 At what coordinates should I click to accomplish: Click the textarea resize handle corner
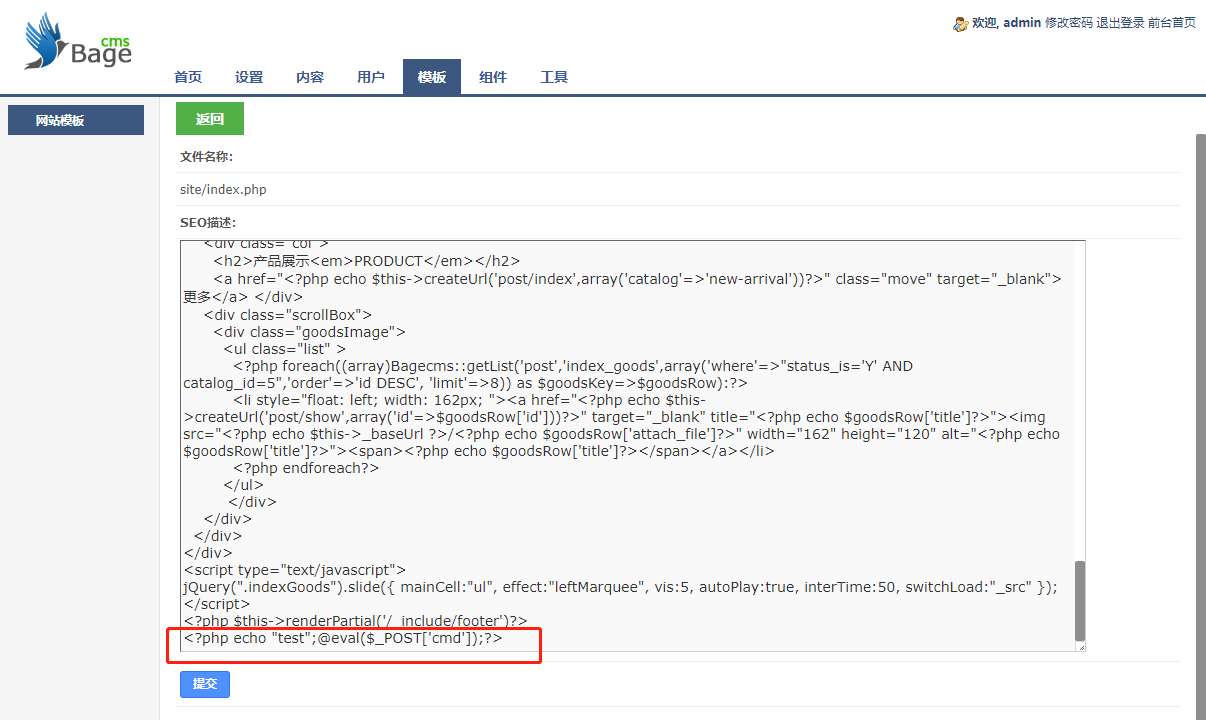(x=1080, y=647)
